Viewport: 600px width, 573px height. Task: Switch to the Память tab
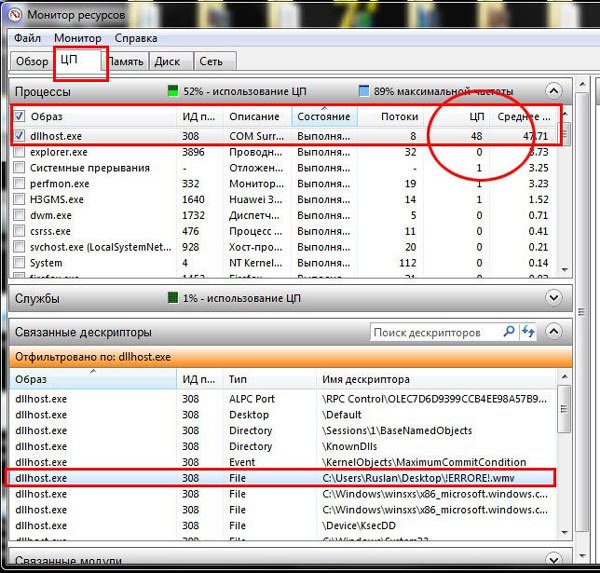(x=126, y=61)
